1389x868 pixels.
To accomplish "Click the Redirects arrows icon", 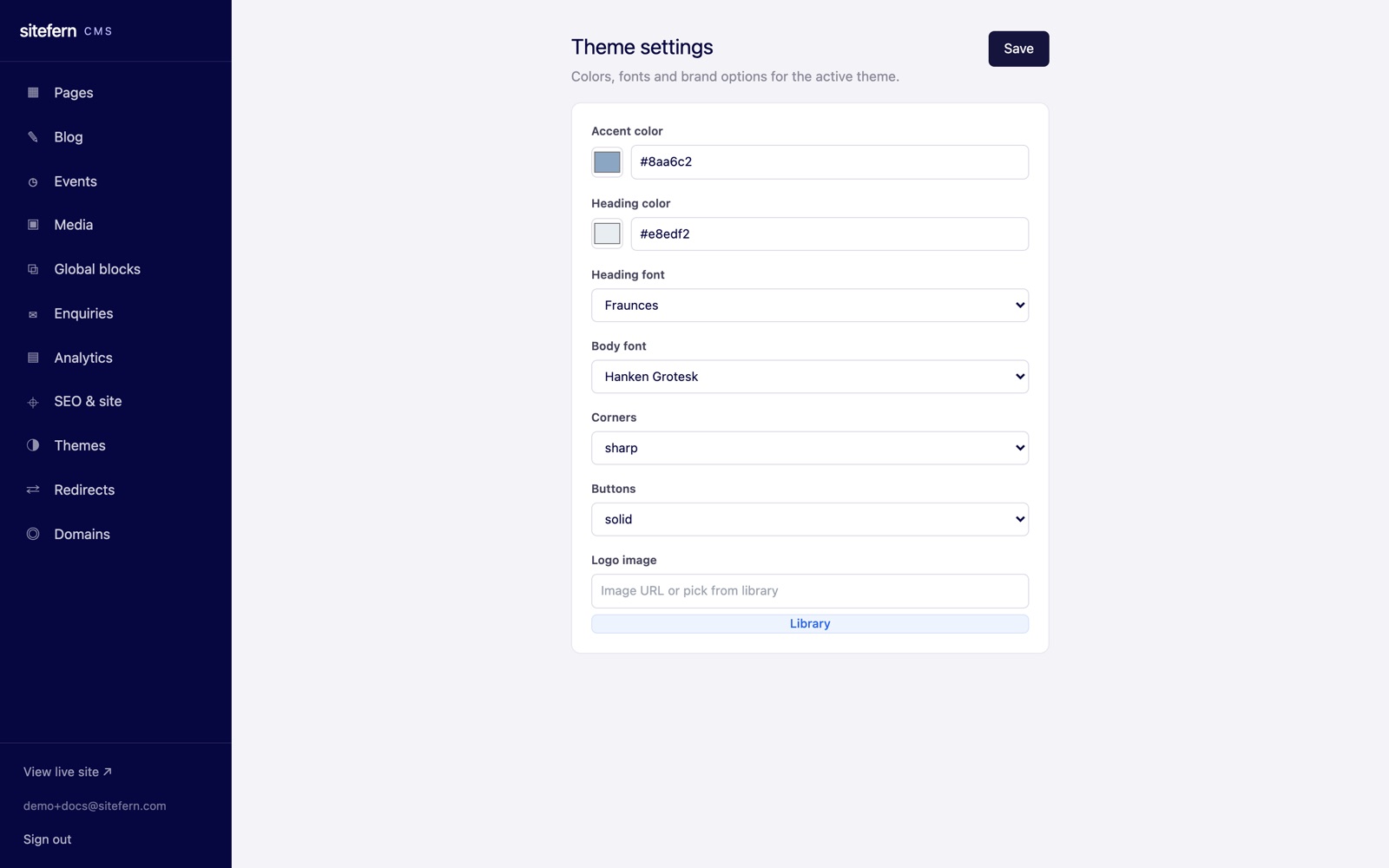I will point(33,490).
